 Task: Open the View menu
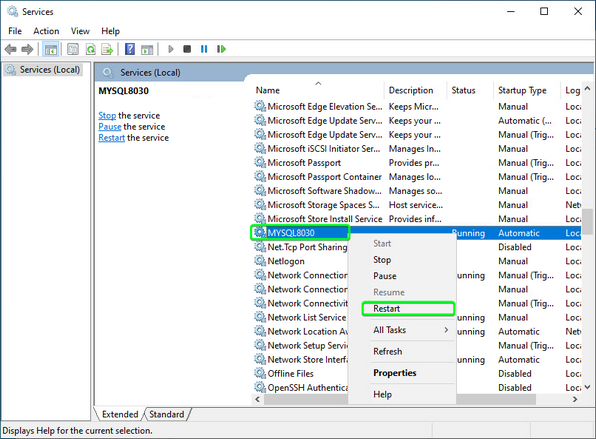pyautogui.click(x=80, y=31)
